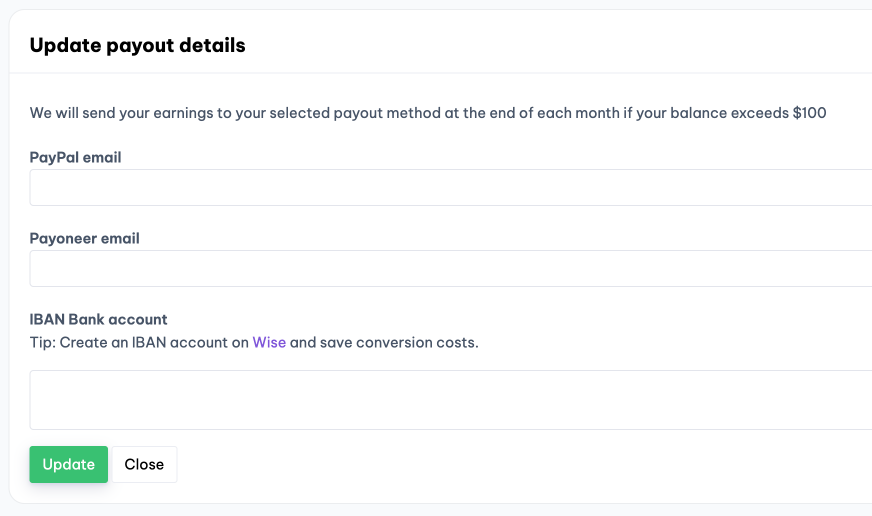872x516 pixels.
Task: Dismiss the dialog with the Close button
Action: tap(144, 464)
